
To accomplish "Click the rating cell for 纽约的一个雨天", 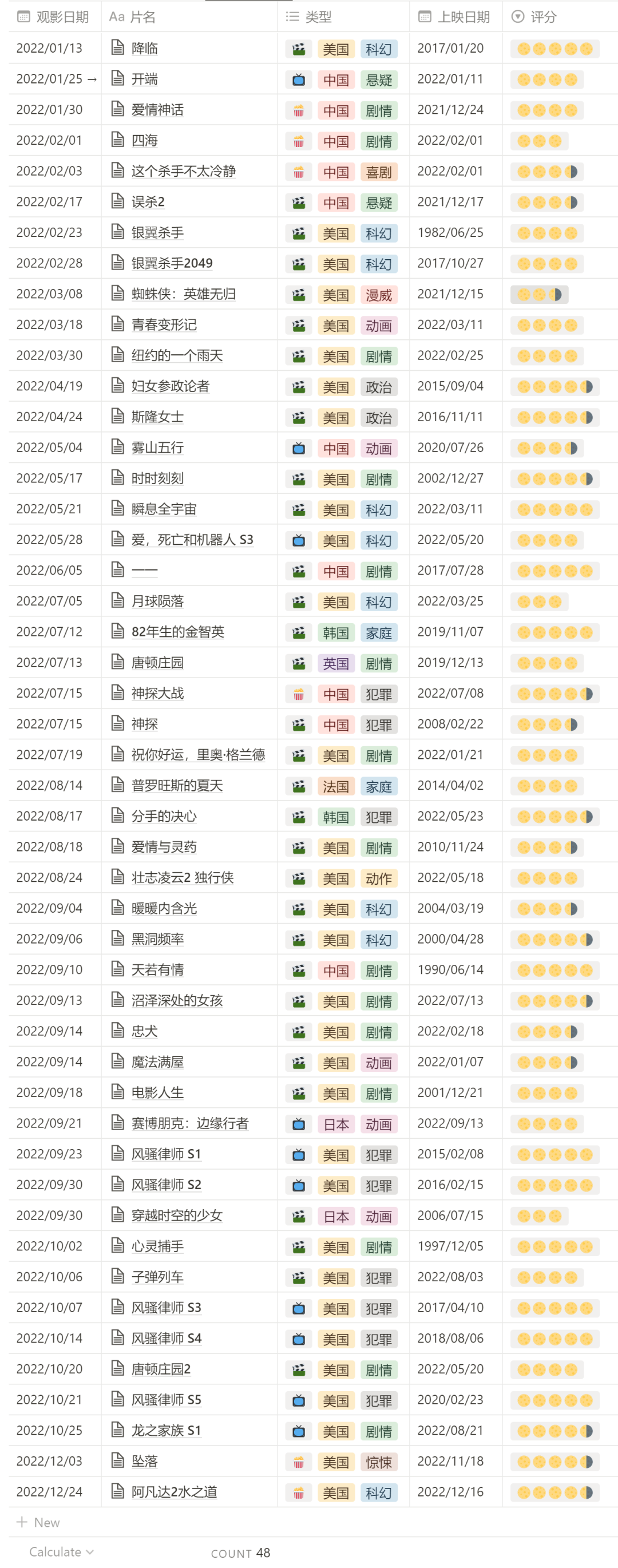I will click(560, 355).
